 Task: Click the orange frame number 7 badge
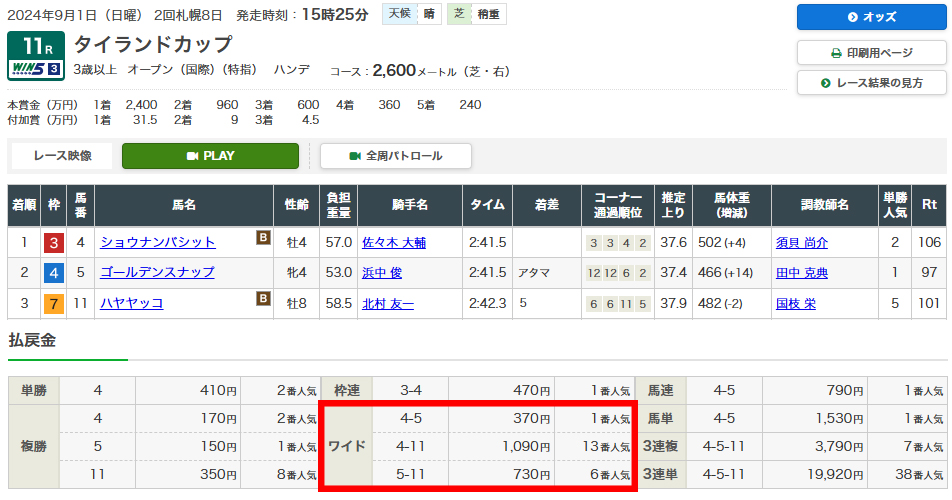coord(53,303)
